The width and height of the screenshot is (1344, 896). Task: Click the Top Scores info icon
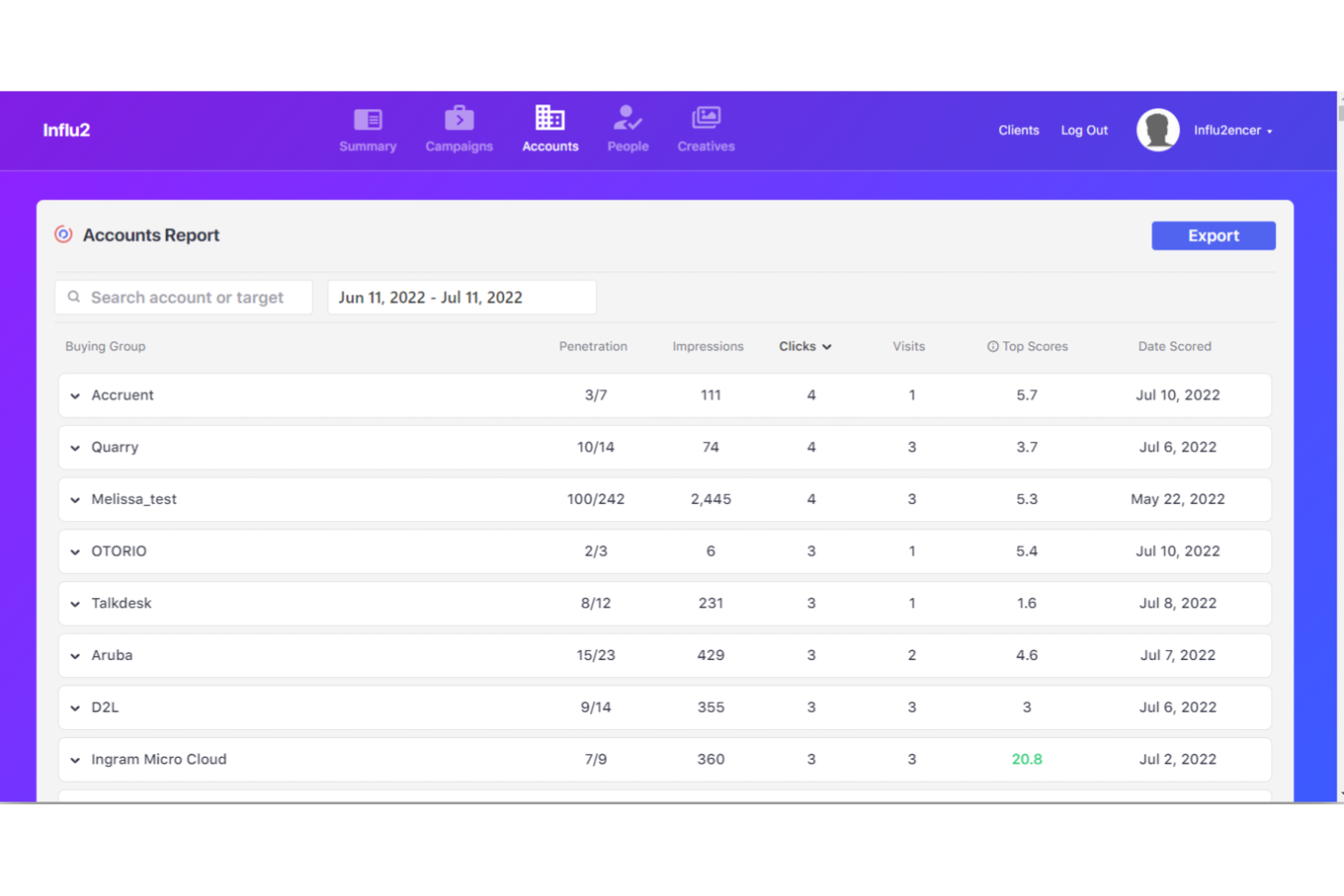(x=993, y=347)
